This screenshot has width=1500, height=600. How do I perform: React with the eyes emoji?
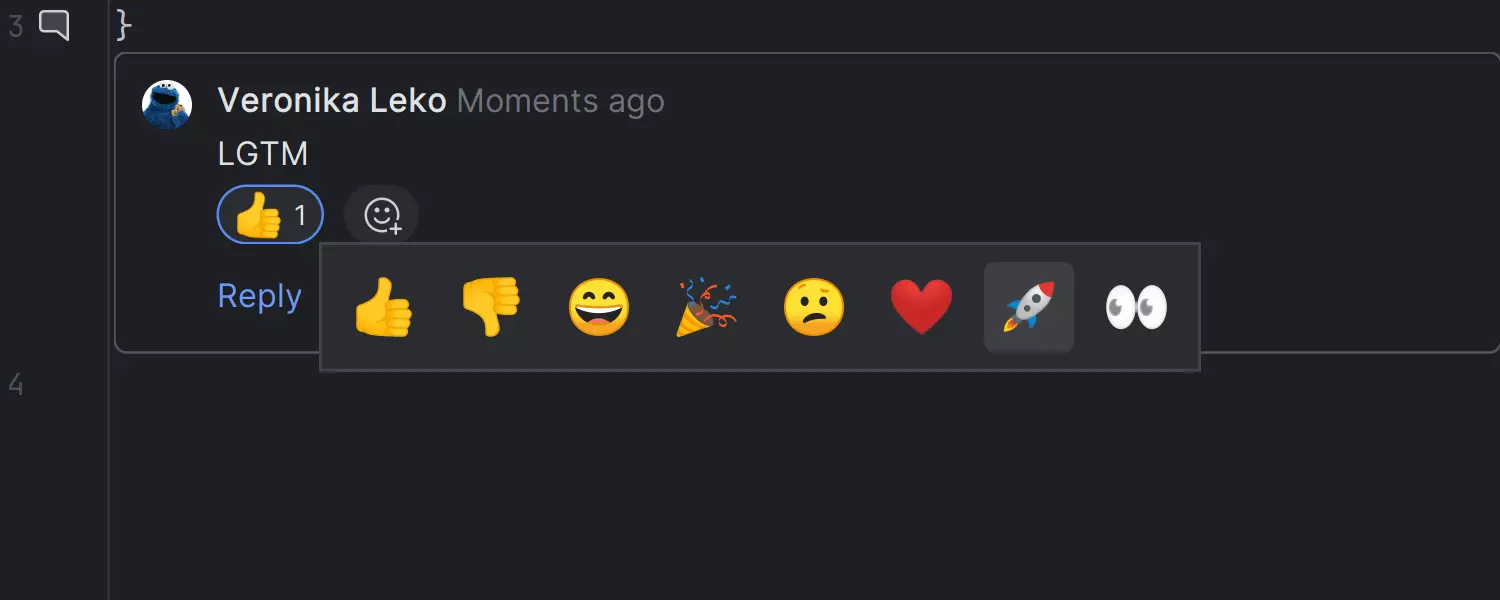pyautogui.click(x=1136, y=307)
